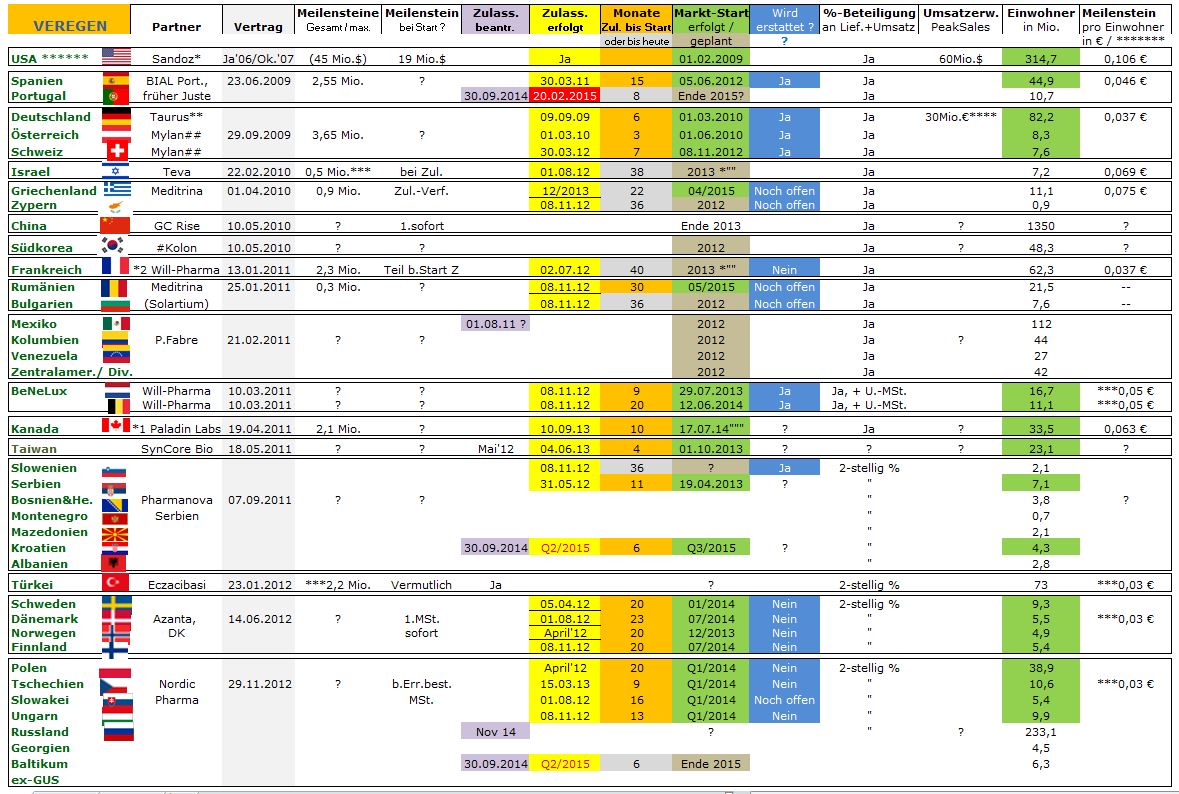This screenshot has width=1179, height=794.
Task: Click the USA flag icon
Action: click(116, 56)
